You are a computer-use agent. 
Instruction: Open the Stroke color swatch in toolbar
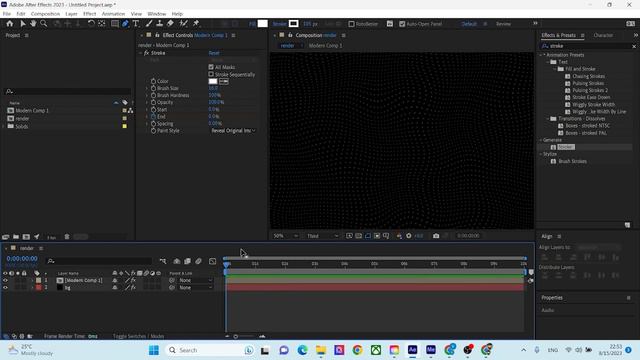[x=293, y=24]
